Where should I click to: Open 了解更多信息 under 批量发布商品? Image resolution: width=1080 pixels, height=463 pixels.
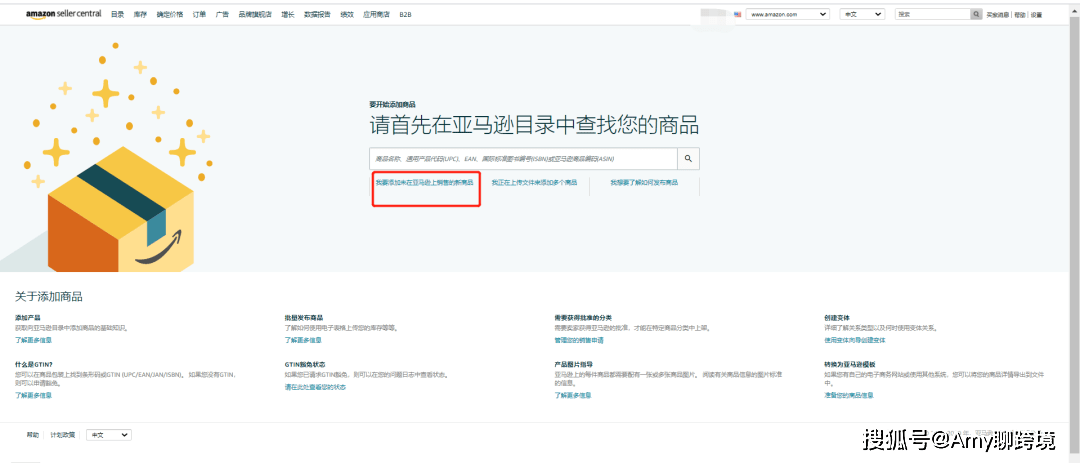[303, 340]
